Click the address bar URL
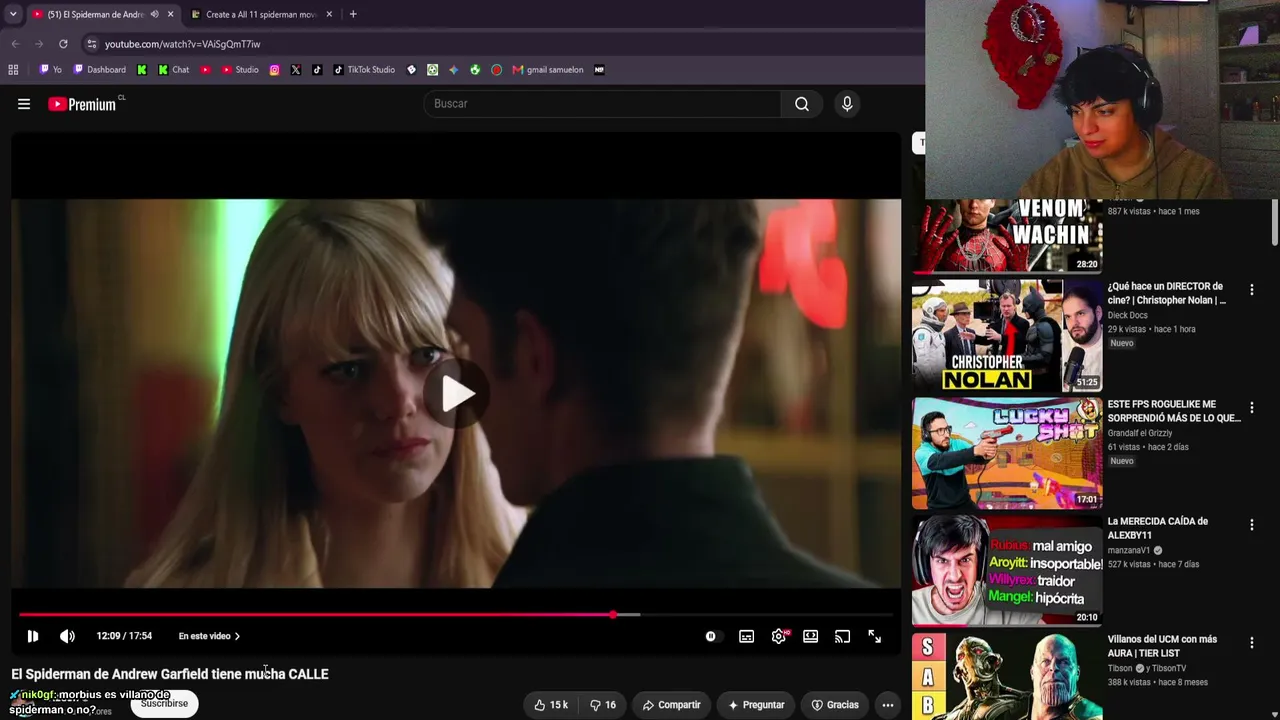 pos(183,44)
